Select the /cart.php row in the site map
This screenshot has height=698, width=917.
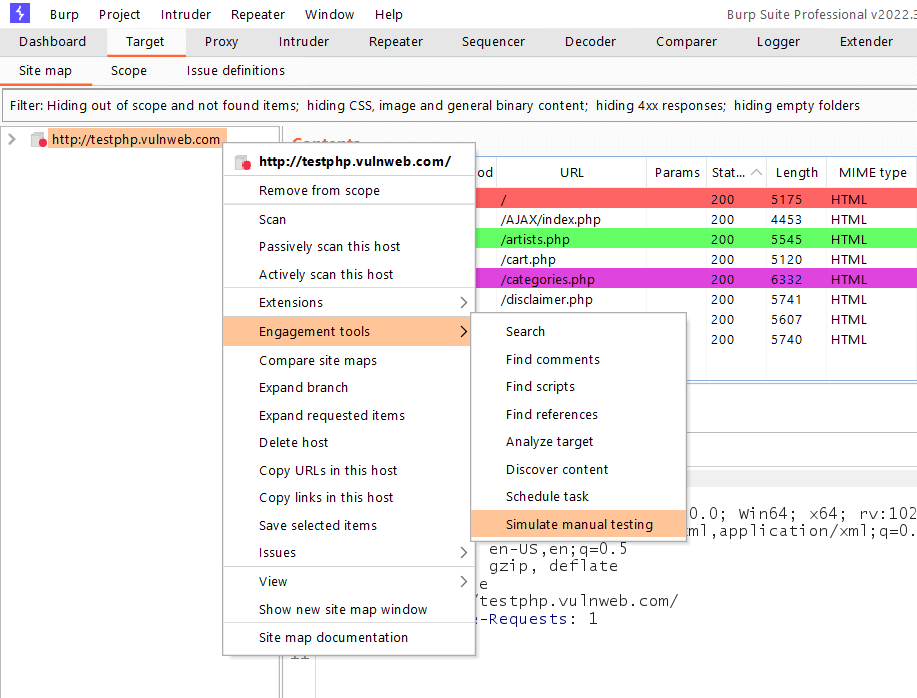click(x=530, y=259)
